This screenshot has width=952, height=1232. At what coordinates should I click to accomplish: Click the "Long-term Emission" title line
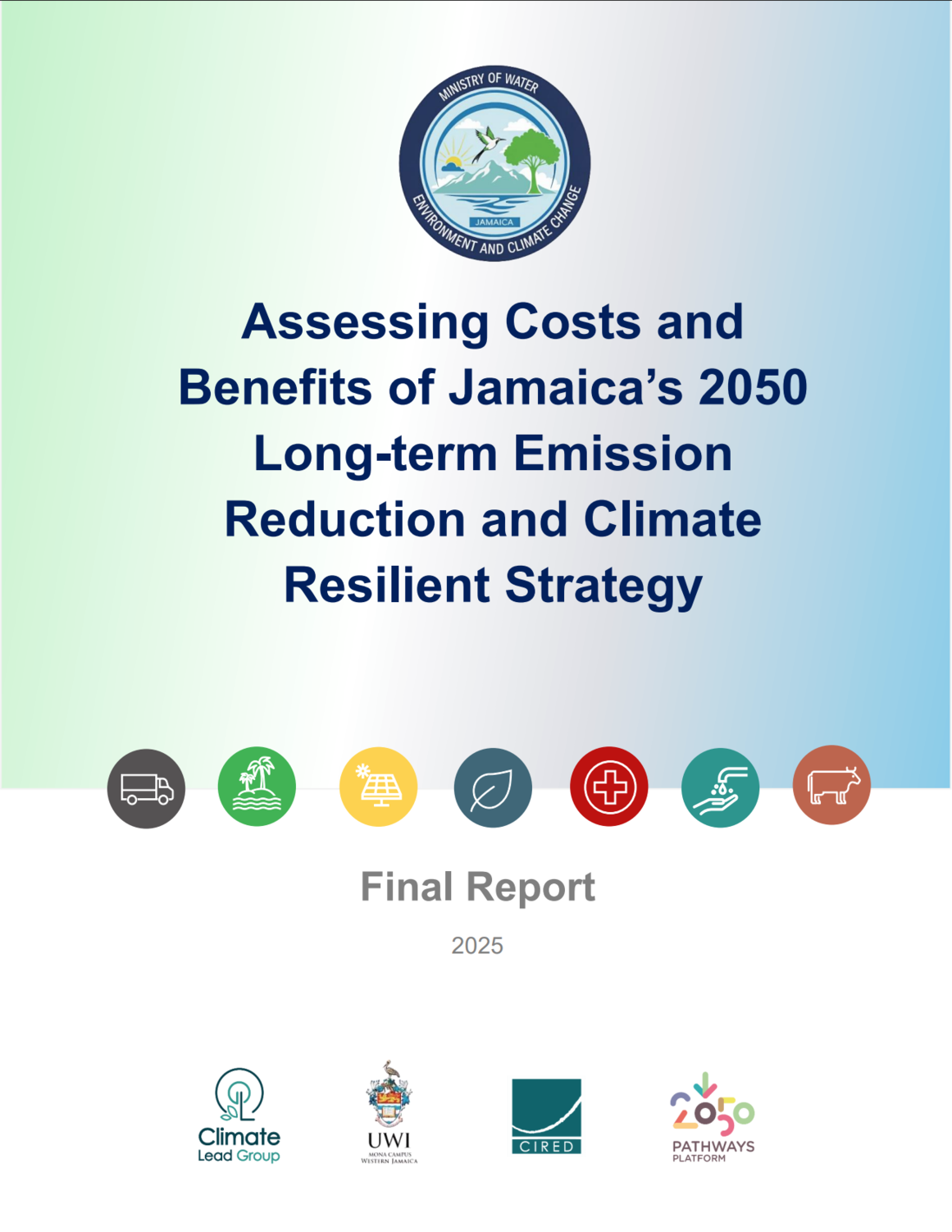[x=493, y=454]
